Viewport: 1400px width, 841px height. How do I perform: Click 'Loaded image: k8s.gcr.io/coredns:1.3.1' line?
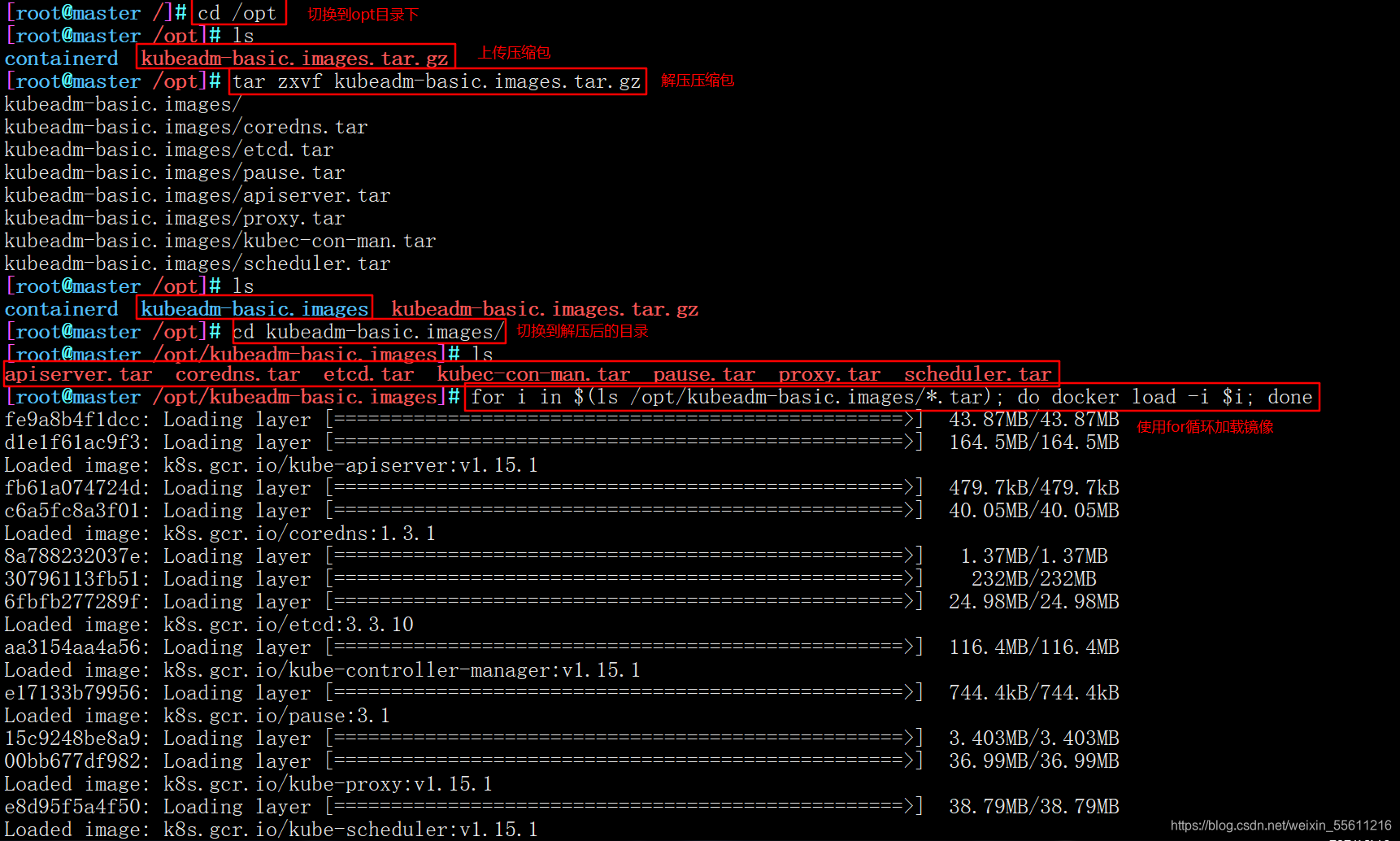pos(220,534)
